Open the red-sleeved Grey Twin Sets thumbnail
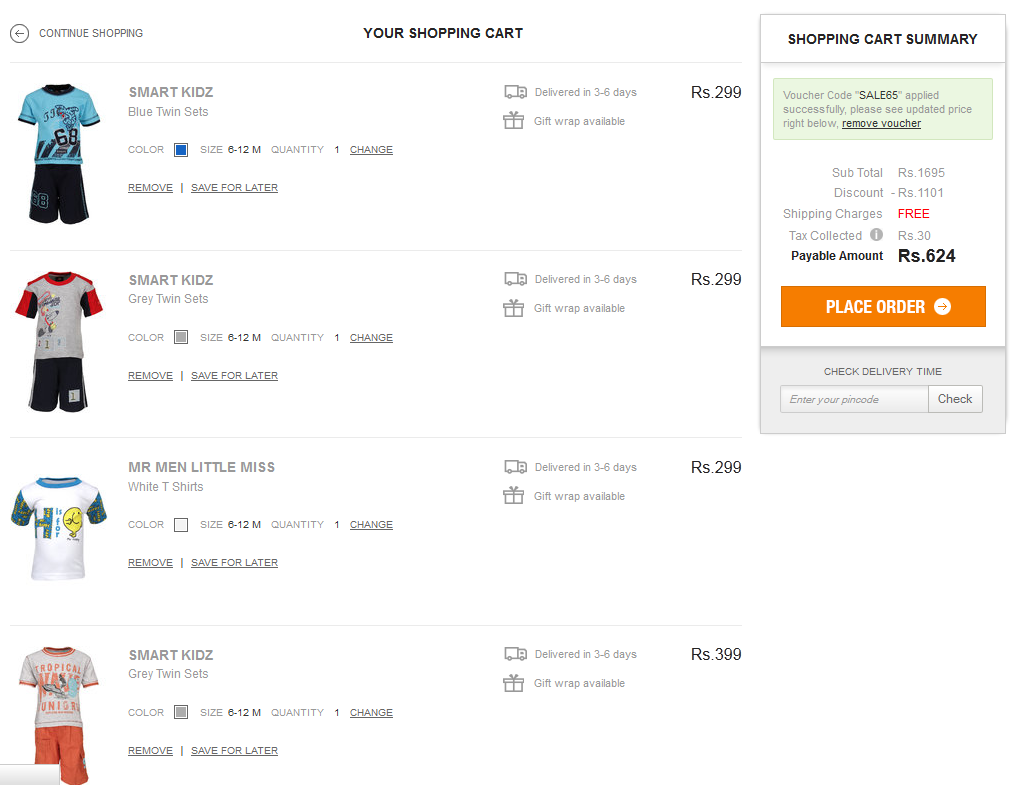The image size is (1032, 785). (59, 342)
